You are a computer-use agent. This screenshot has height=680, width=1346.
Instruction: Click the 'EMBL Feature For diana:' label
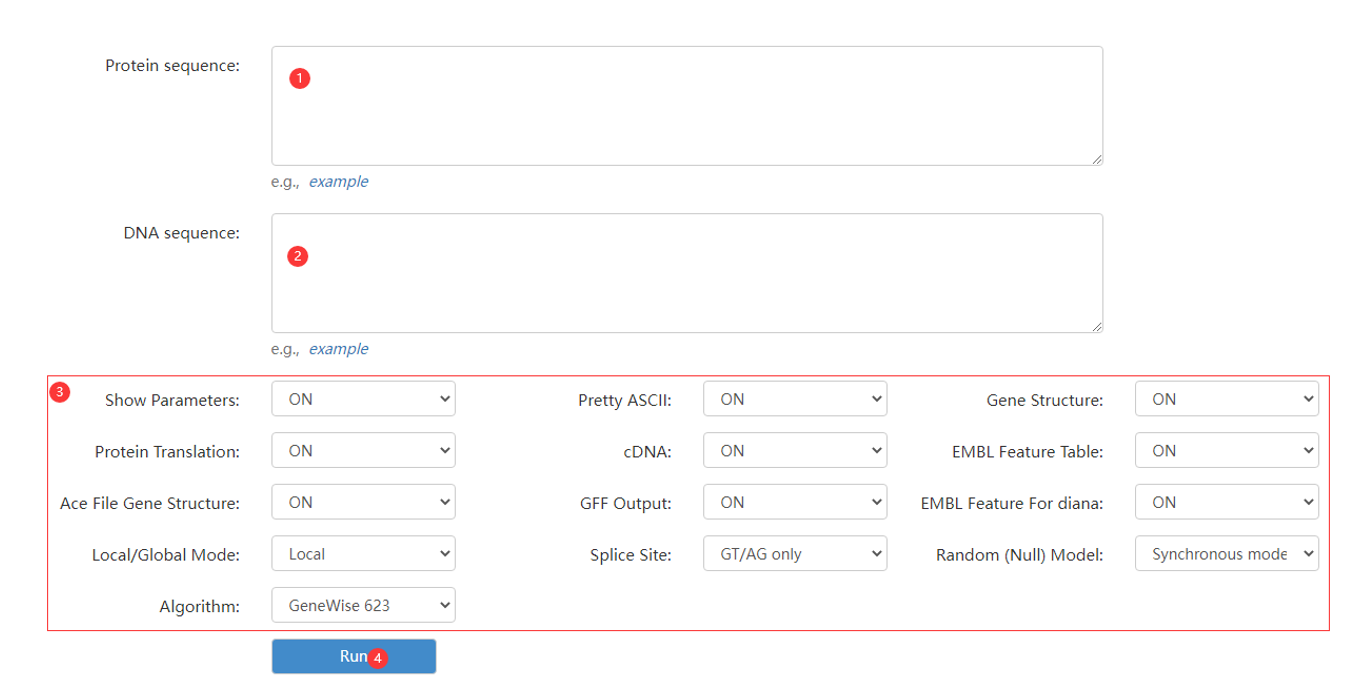click(1012, 503)
